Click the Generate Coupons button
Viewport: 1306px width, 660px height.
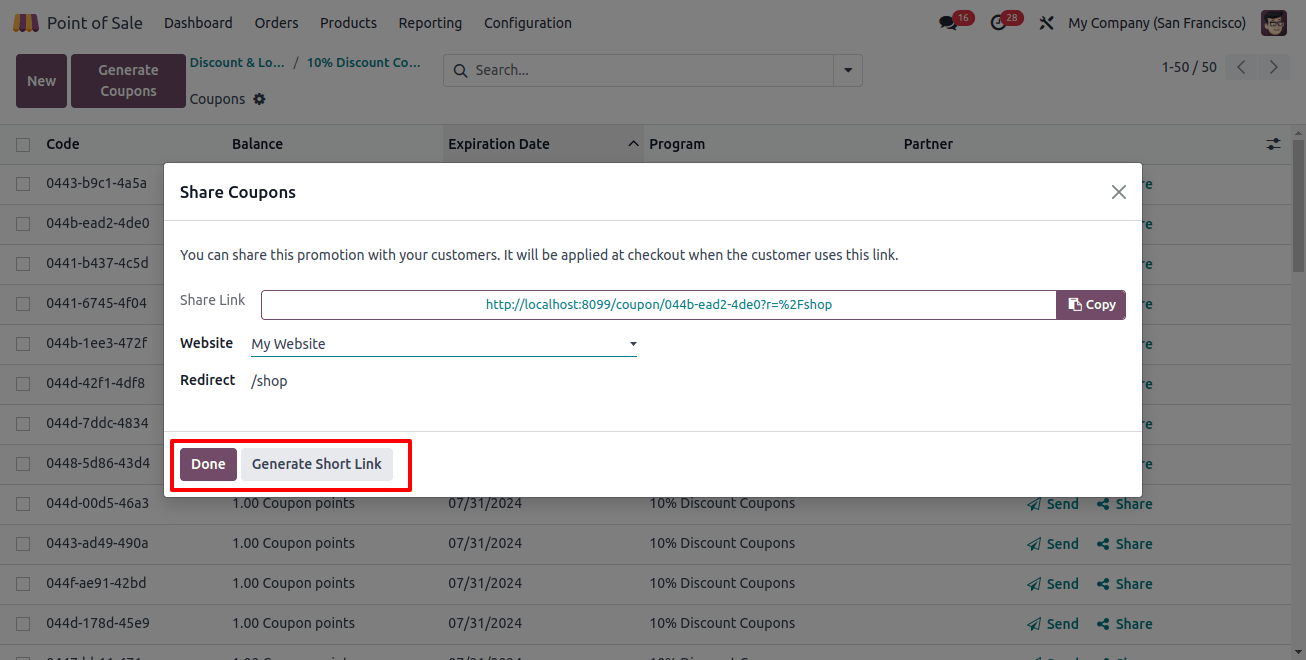pos(128,81)
